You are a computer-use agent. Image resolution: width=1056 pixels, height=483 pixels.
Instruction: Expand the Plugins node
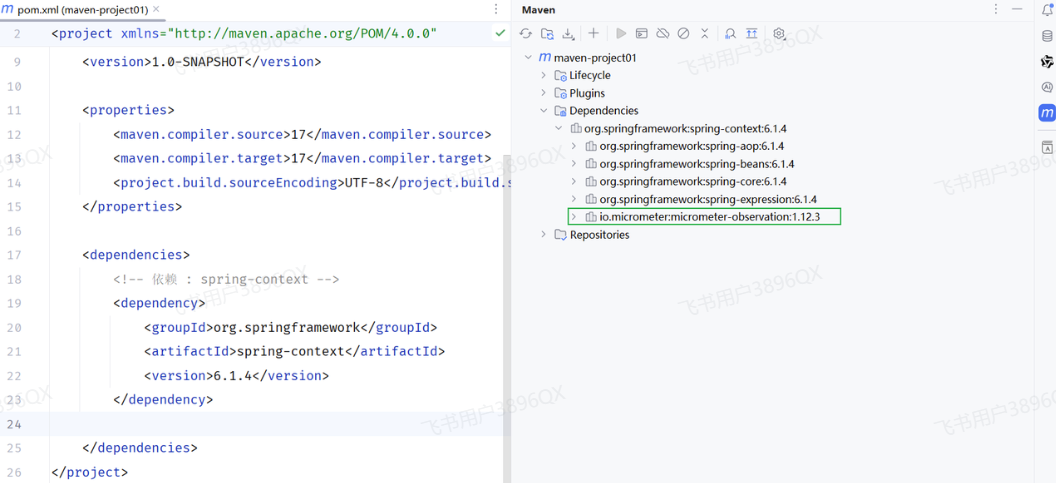point(543,93)
